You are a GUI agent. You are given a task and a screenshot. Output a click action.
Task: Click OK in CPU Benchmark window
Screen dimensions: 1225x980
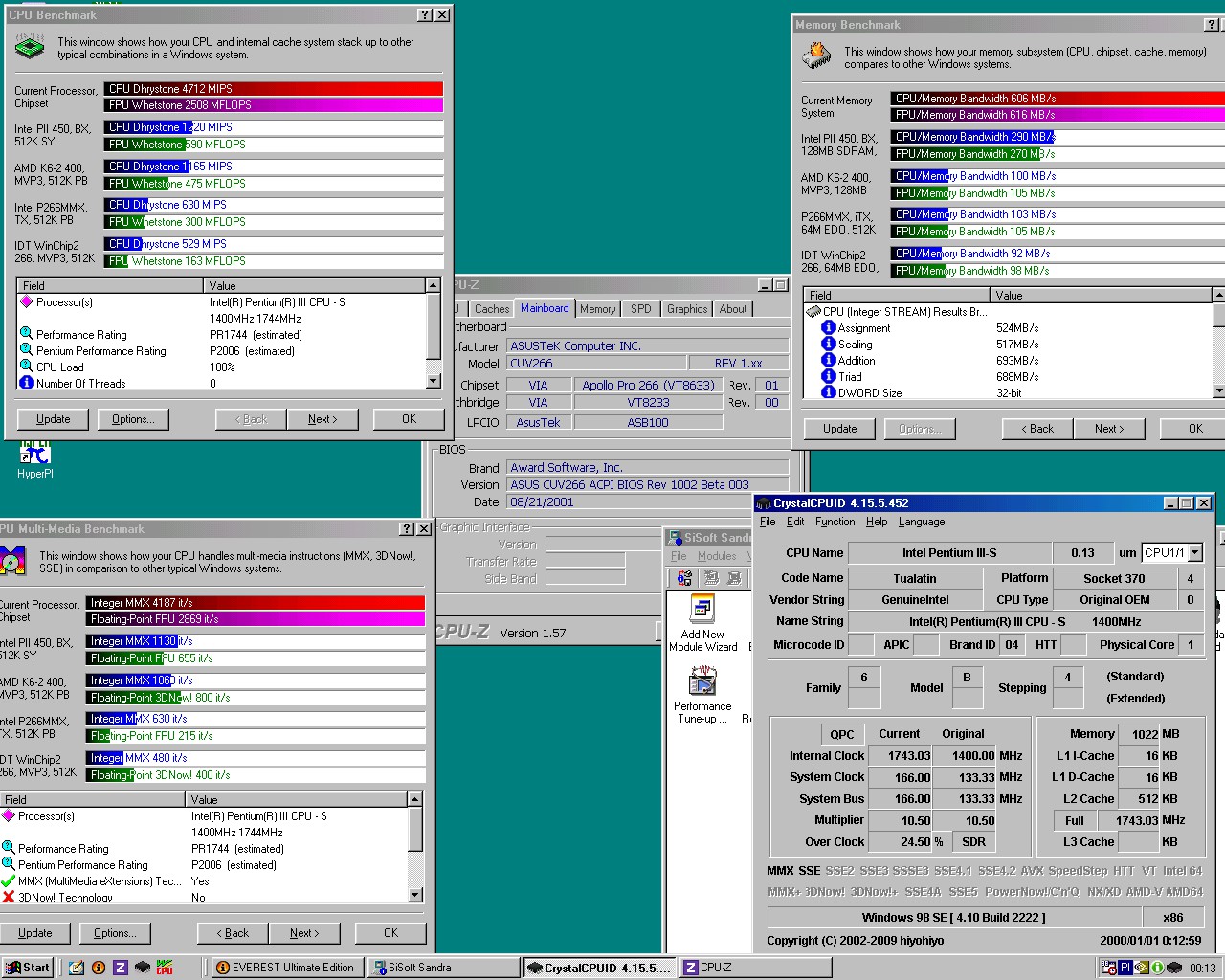410,419
